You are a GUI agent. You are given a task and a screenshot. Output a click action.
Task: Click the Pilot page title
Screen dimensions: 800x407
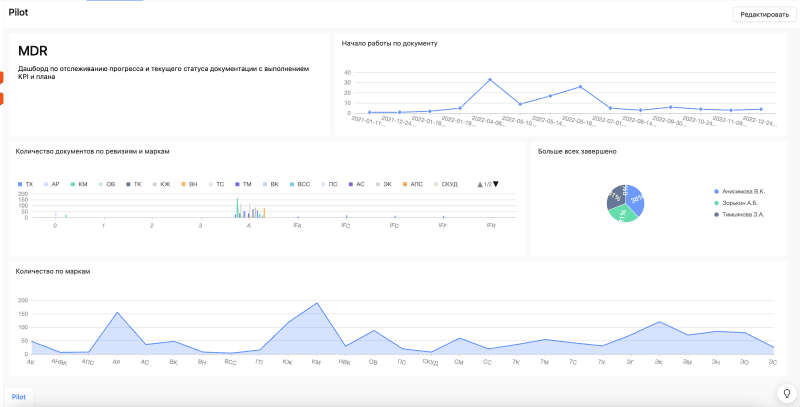point(18,13)
